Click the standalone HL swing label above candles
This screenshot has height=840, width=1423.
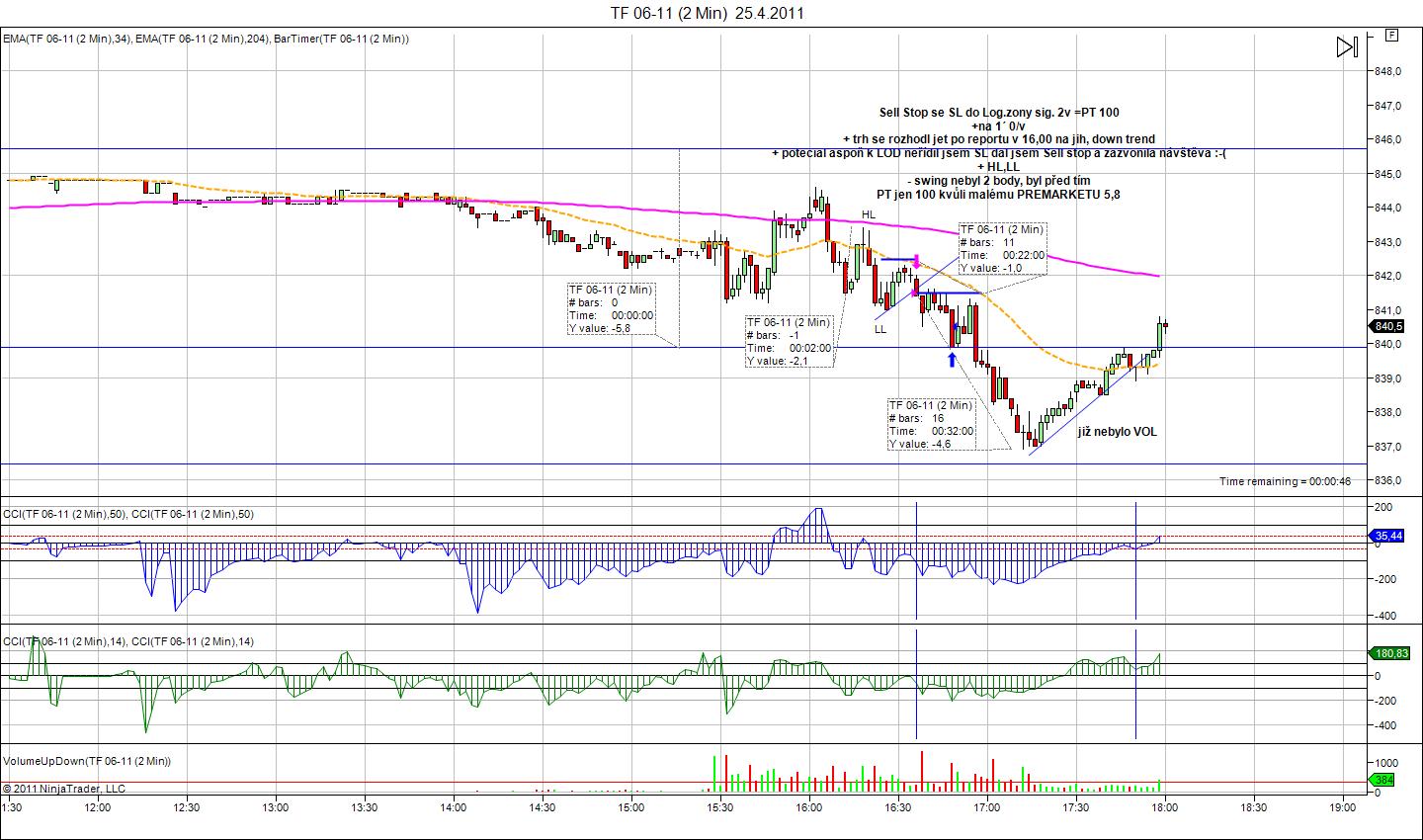pos(868,214)
